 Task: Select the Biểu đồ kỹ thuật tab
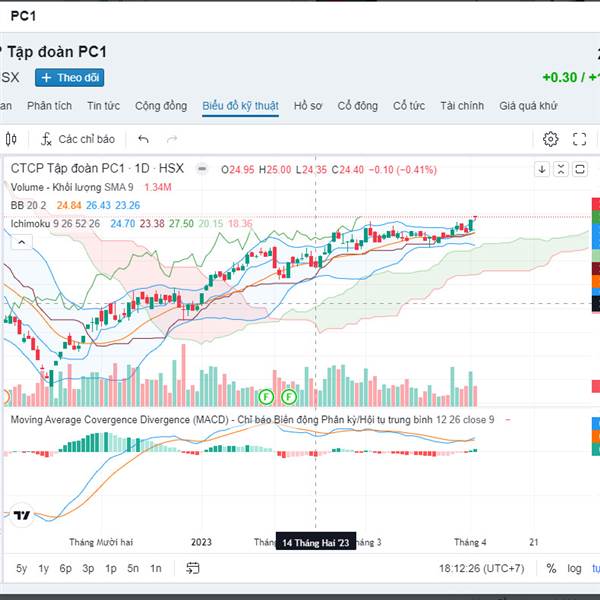coord(240,106)
